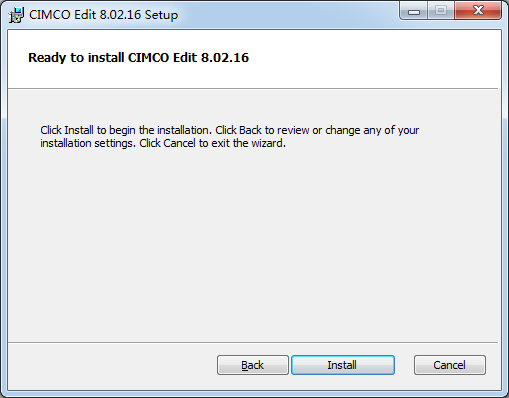Click the version '8.02.16' in the bold heading
Viewport: 509px width, 398px height.
pyautogui.click(x=225, y=58)
